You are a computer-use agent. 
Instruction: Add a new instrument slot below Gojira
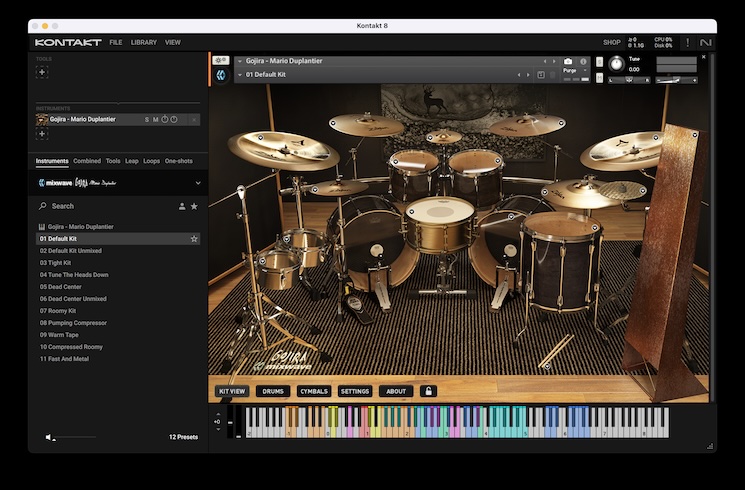42,134
